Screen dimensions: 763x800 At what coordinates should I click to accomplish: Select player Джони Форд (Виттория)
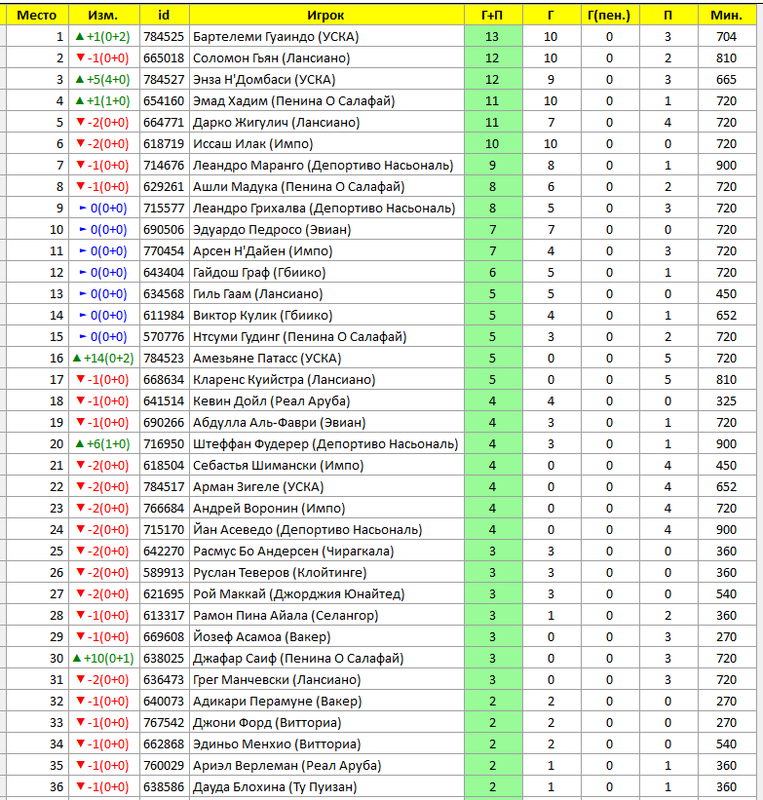(x=267, y=722)
